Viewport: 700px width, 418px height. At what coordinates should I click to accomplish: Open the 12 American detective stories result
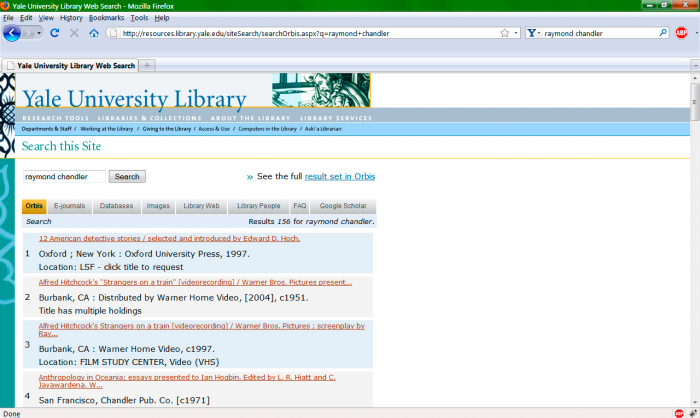(x=169, y=238)
